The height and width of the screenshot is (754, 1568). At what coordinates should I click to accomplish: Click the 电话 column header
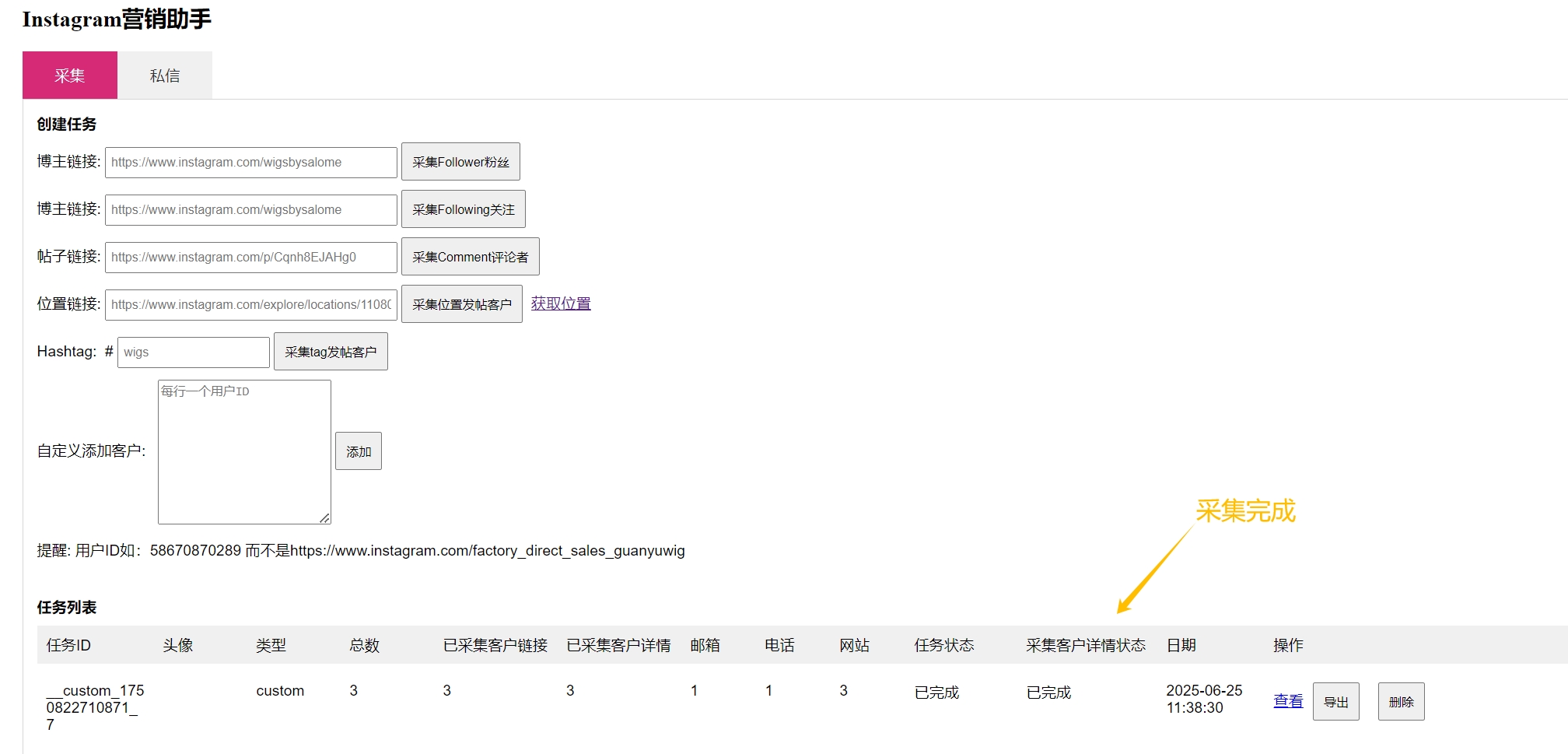click(x=780, y=645)
